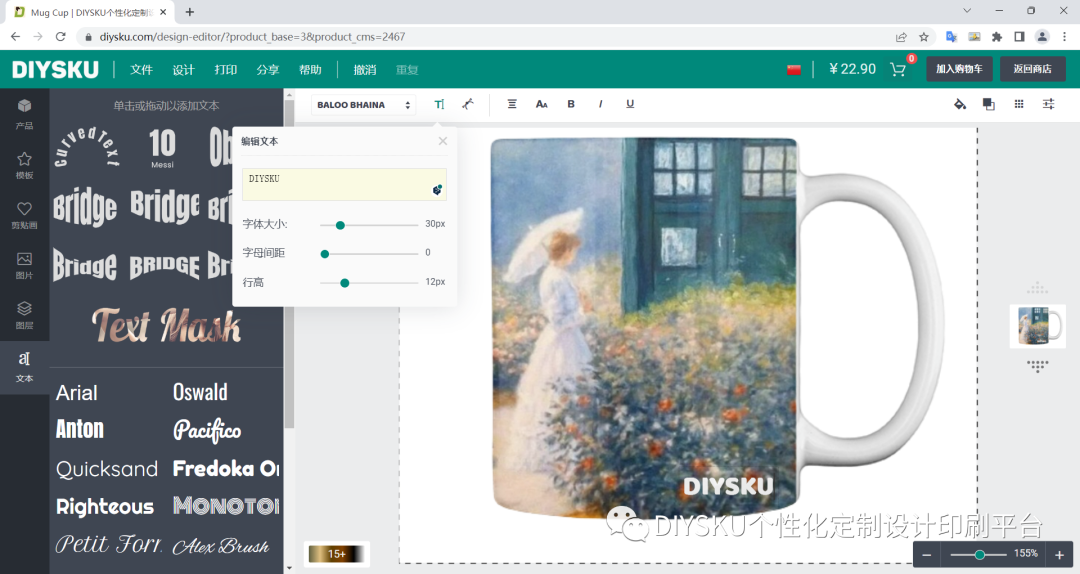This screenshot has height=574, width=1080.
Task: Open the BALOO BHAINA font dropdown
Action: (x=364, y=105)
